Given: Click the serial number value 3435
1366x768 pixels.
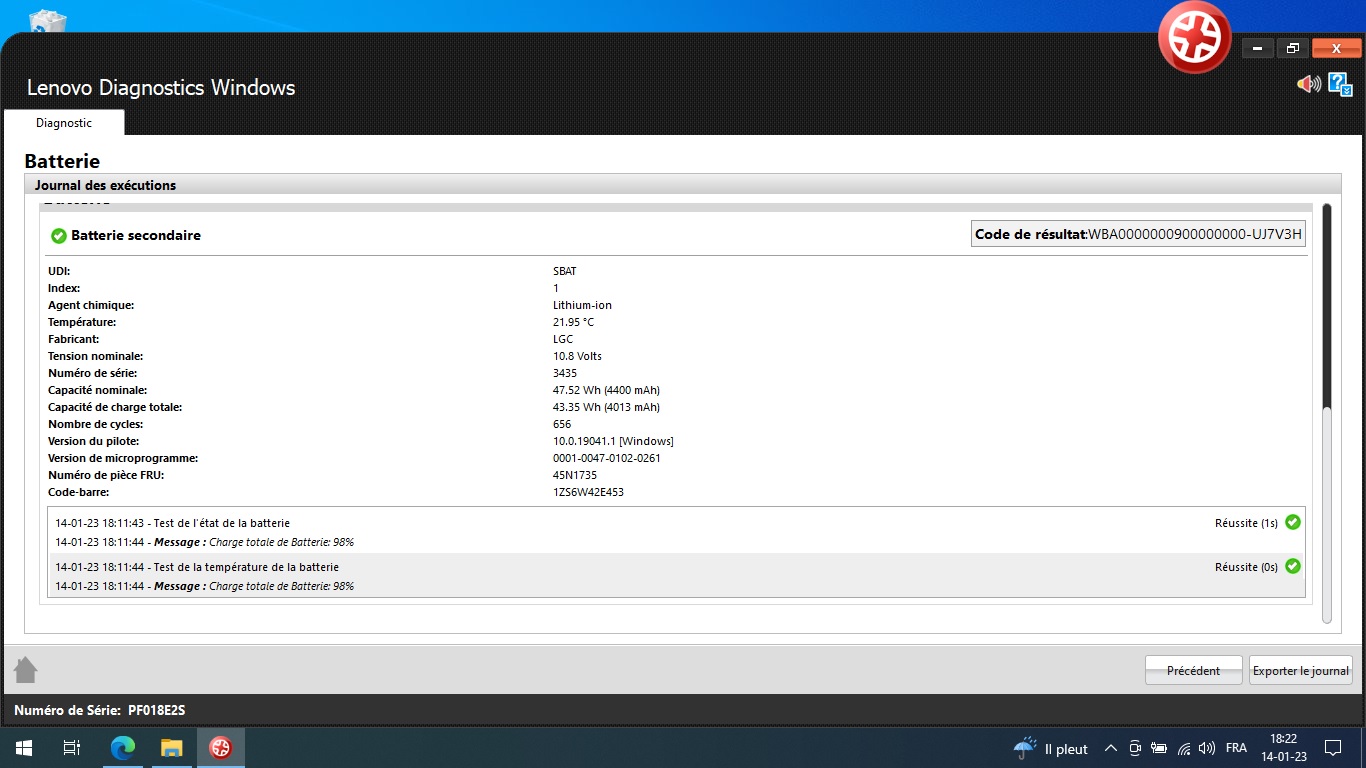Looking at the screenshot, I should click(565, 373).
